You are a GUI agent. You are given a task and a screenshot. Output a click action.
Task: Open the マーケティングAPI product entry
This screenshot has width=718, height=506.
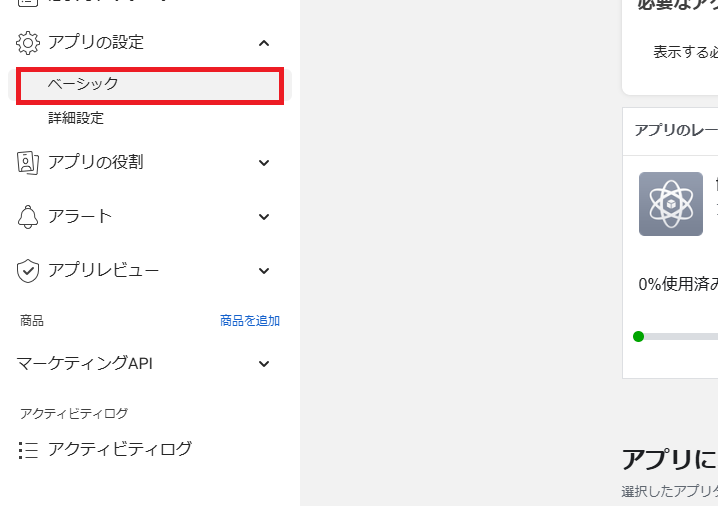point(85,363)
